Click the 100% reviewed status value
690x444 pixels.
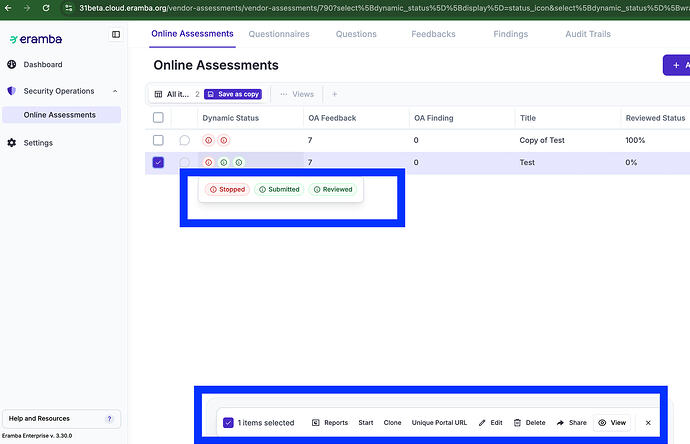(635, 140)
